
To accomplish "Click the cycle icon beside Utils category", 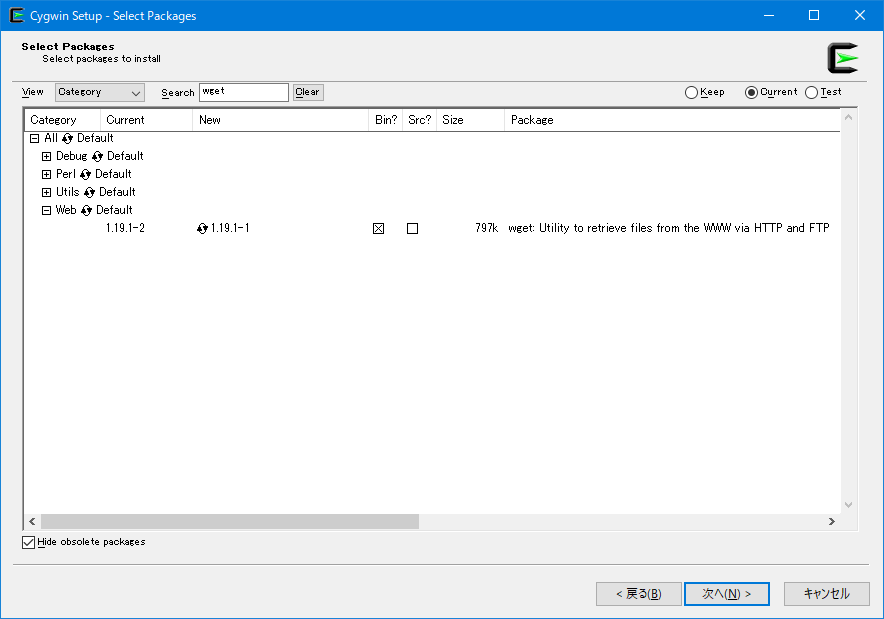I will coord(89,192).
